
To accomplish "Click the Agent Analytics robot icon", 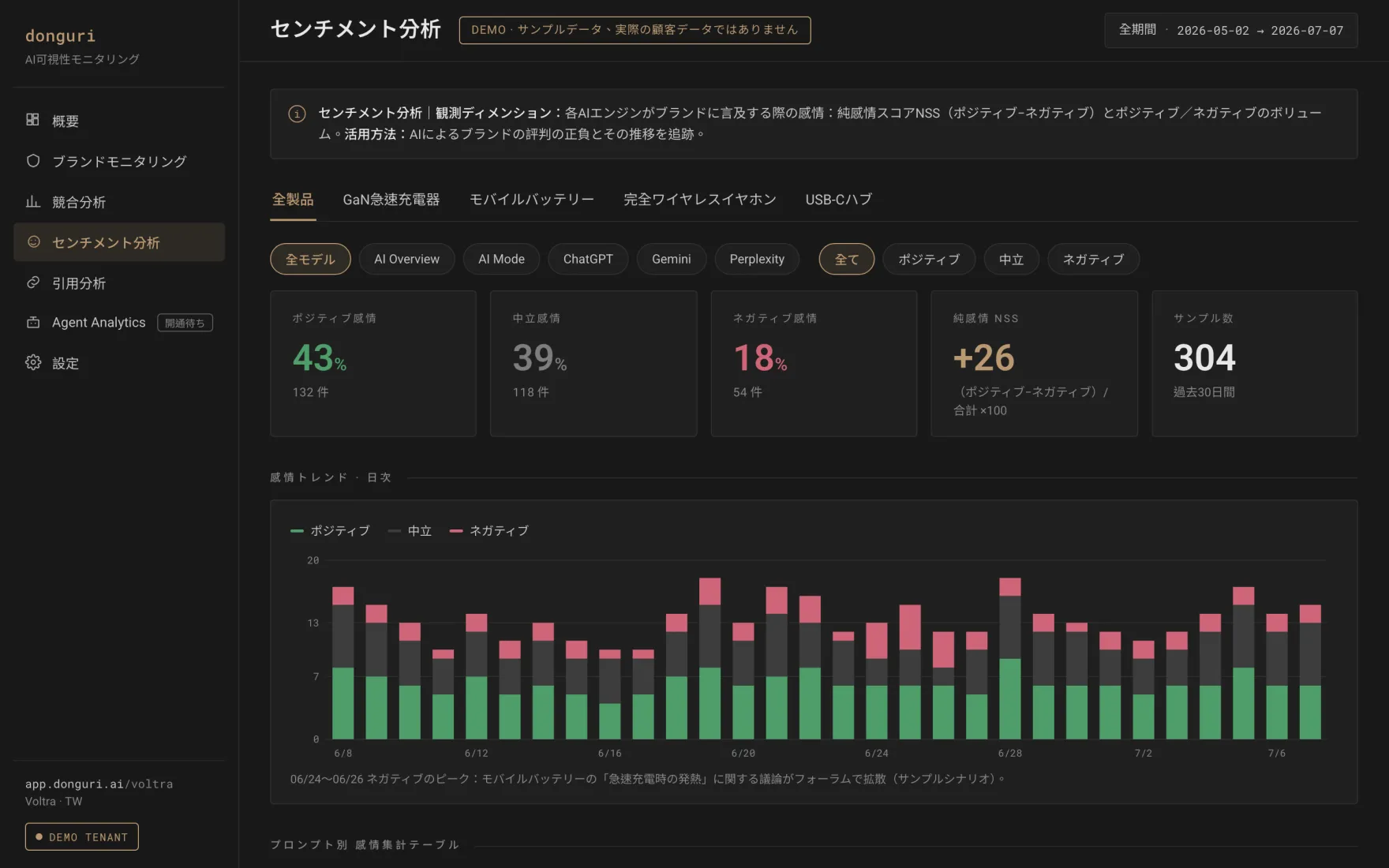I will pyautogui.click(x=32, y=322).
